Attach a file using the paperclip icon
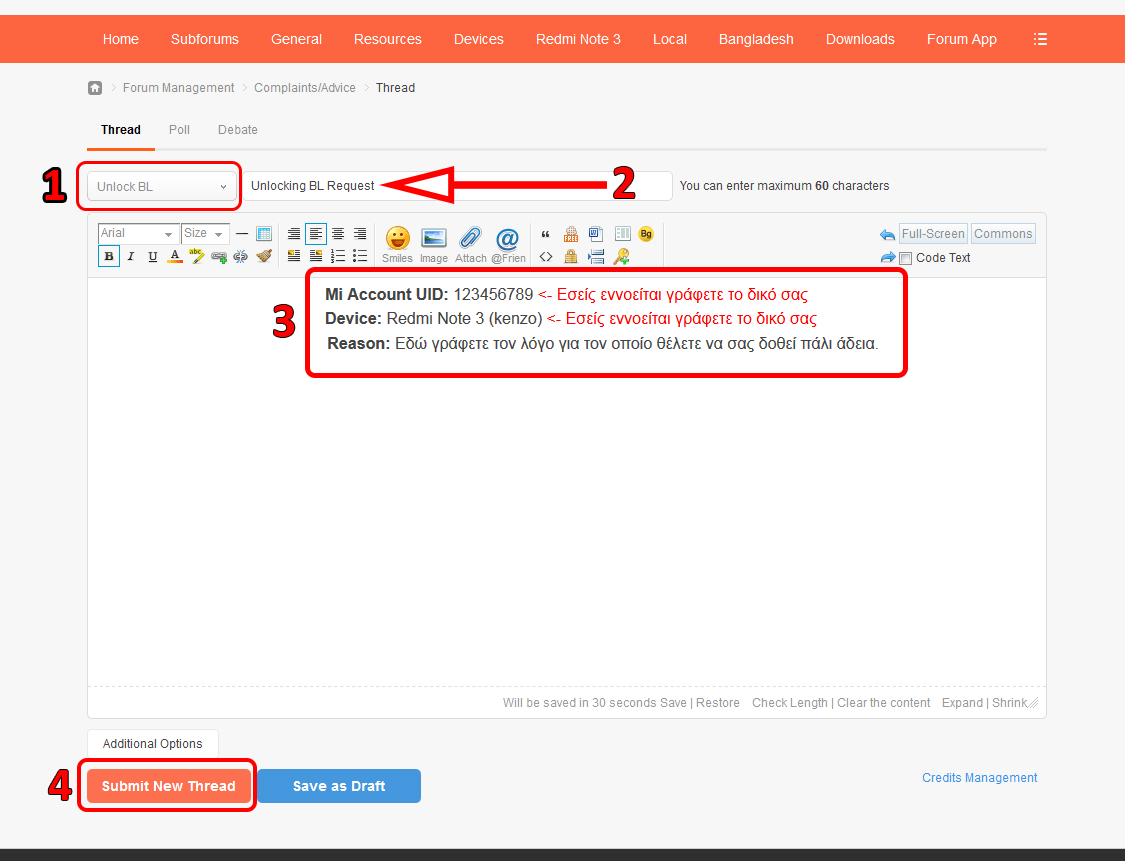The height and width of the screenshot is (861, 1125). click(x=470, y=240)
